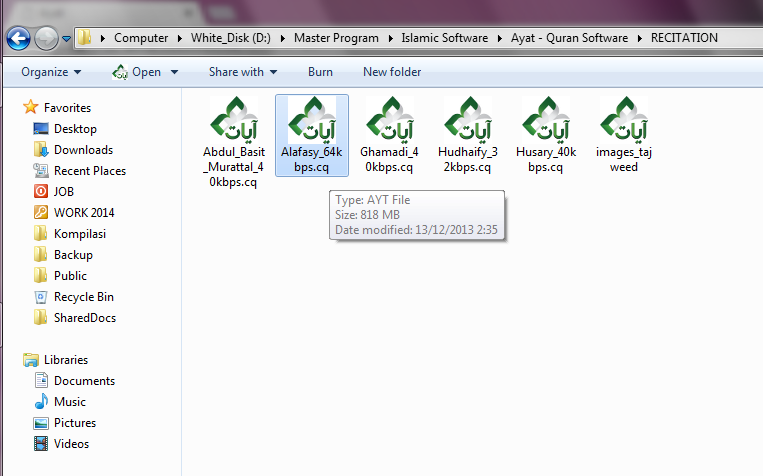Open the Videos library
Viewport: 763px width, 476px height.
pyautogui.click(x=61, y=444)
